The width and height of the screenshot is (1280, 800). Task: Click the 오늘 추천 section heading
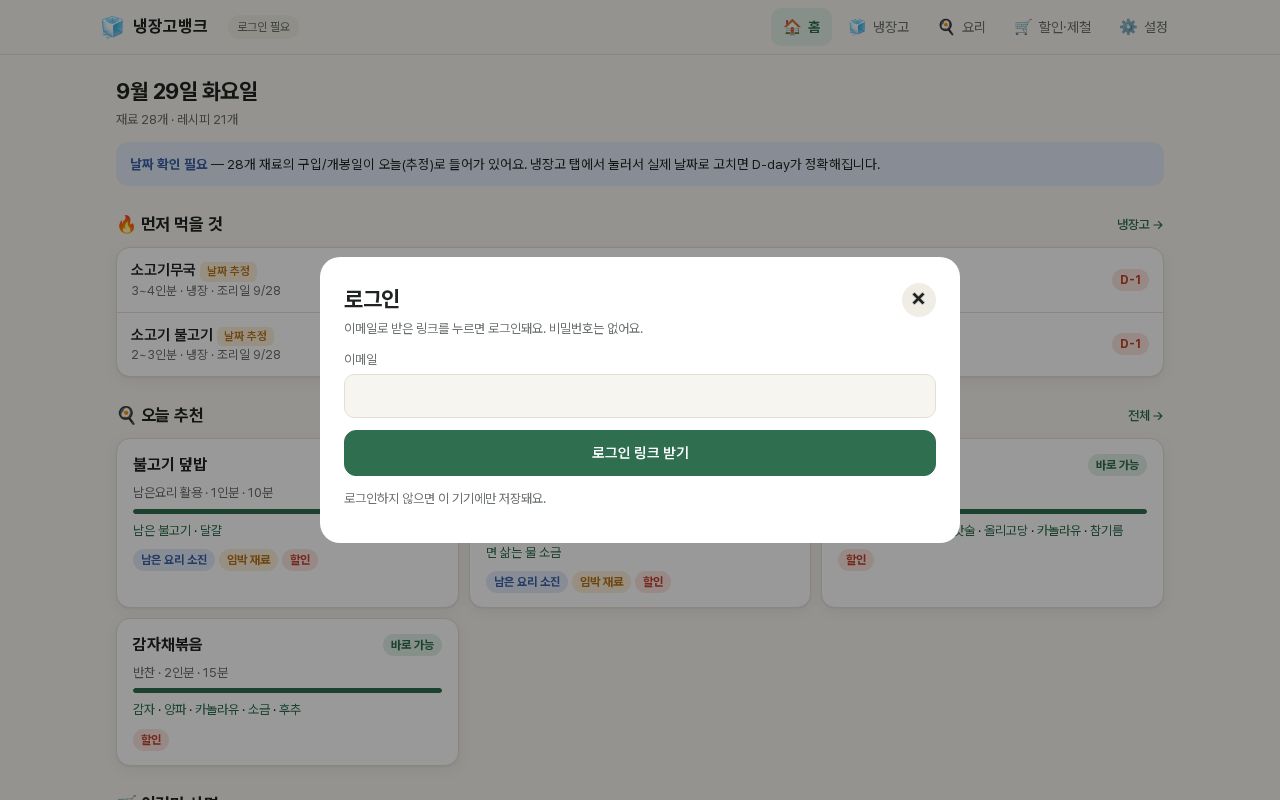click(160, 415)
